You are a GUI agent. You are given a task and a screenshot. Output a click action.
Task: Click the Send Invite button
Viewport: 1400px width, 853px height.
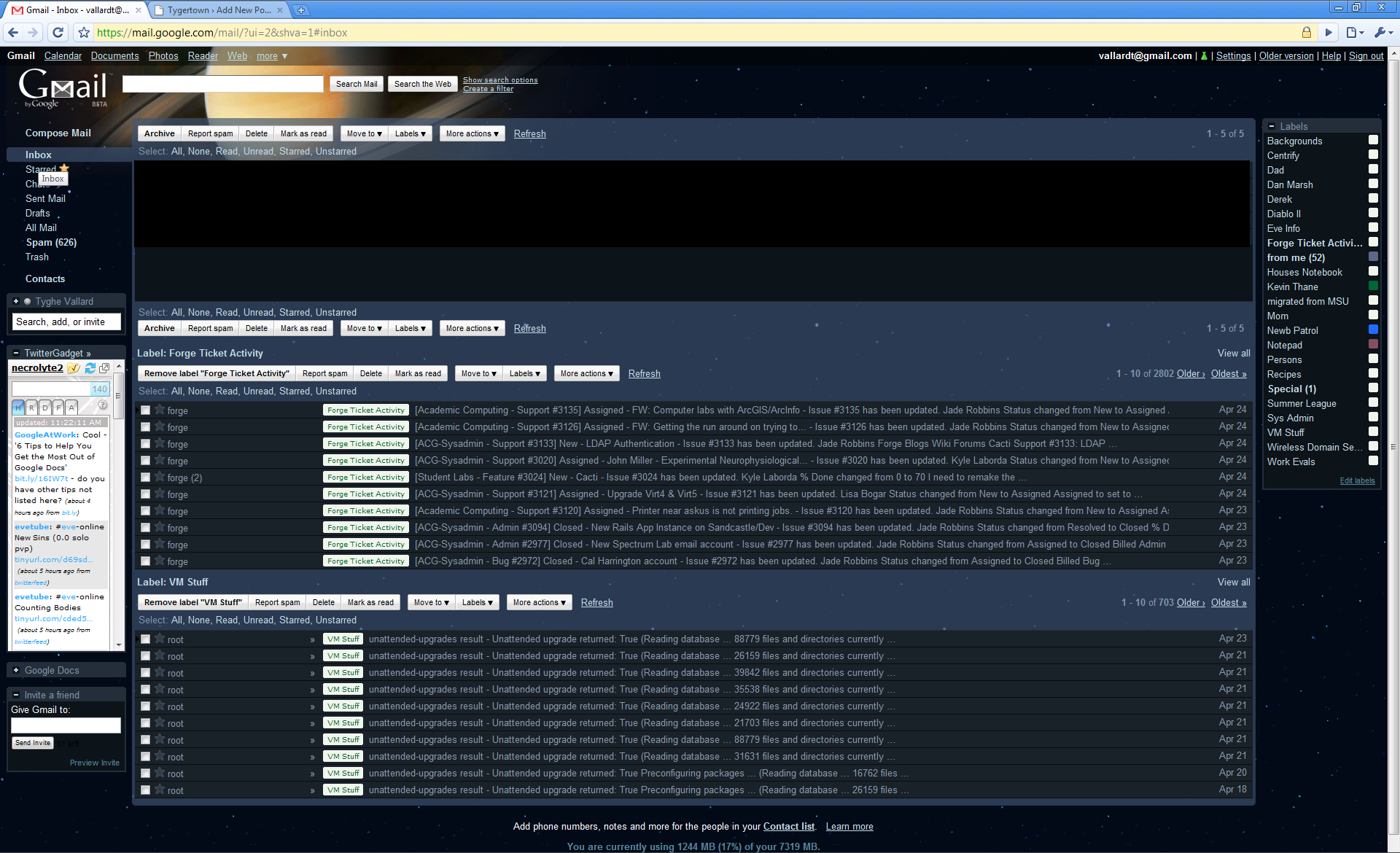click(x=33, y=743)
